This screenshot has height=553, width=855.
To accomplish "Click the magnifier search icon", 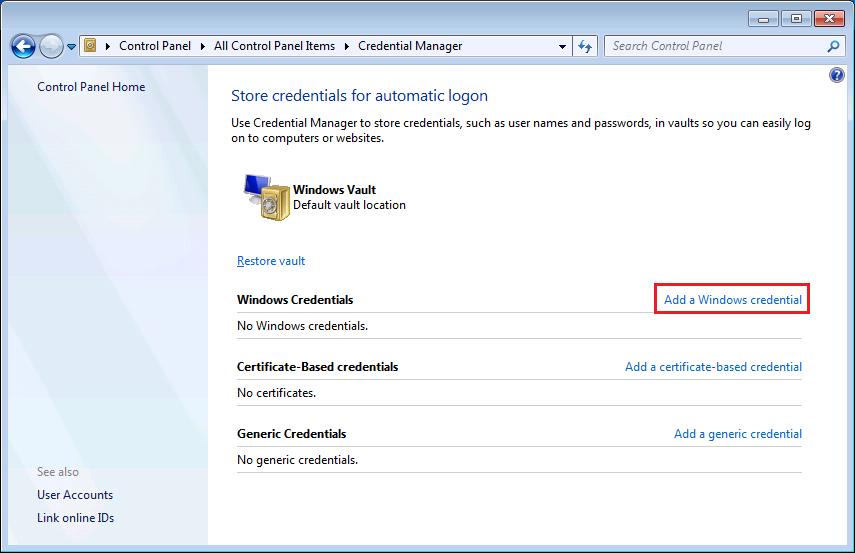I will (x=833, y=46).
